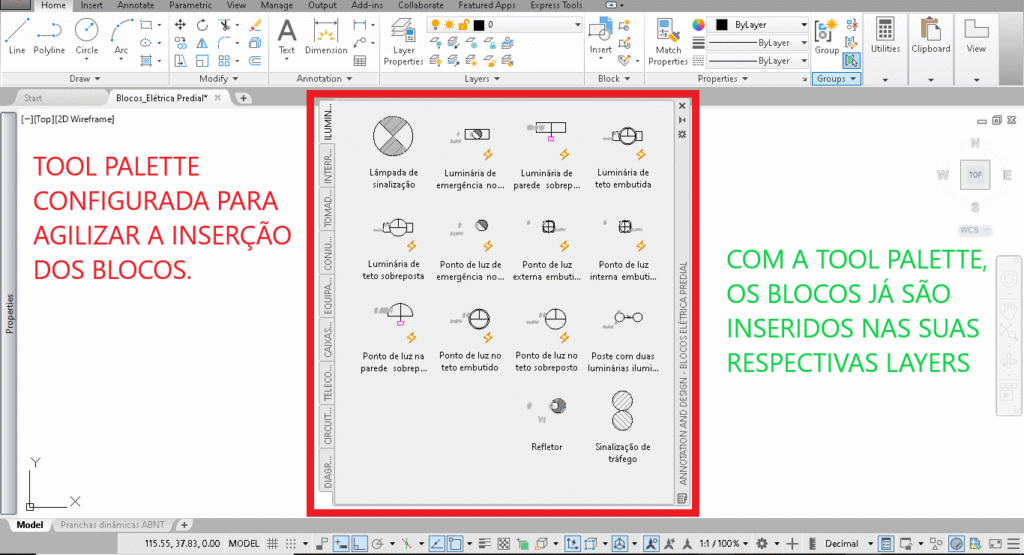Image resolution: width=1024 pixels, height=555 pixels.
Task: Toggle grid display in status bar
Action: [272, 543]
